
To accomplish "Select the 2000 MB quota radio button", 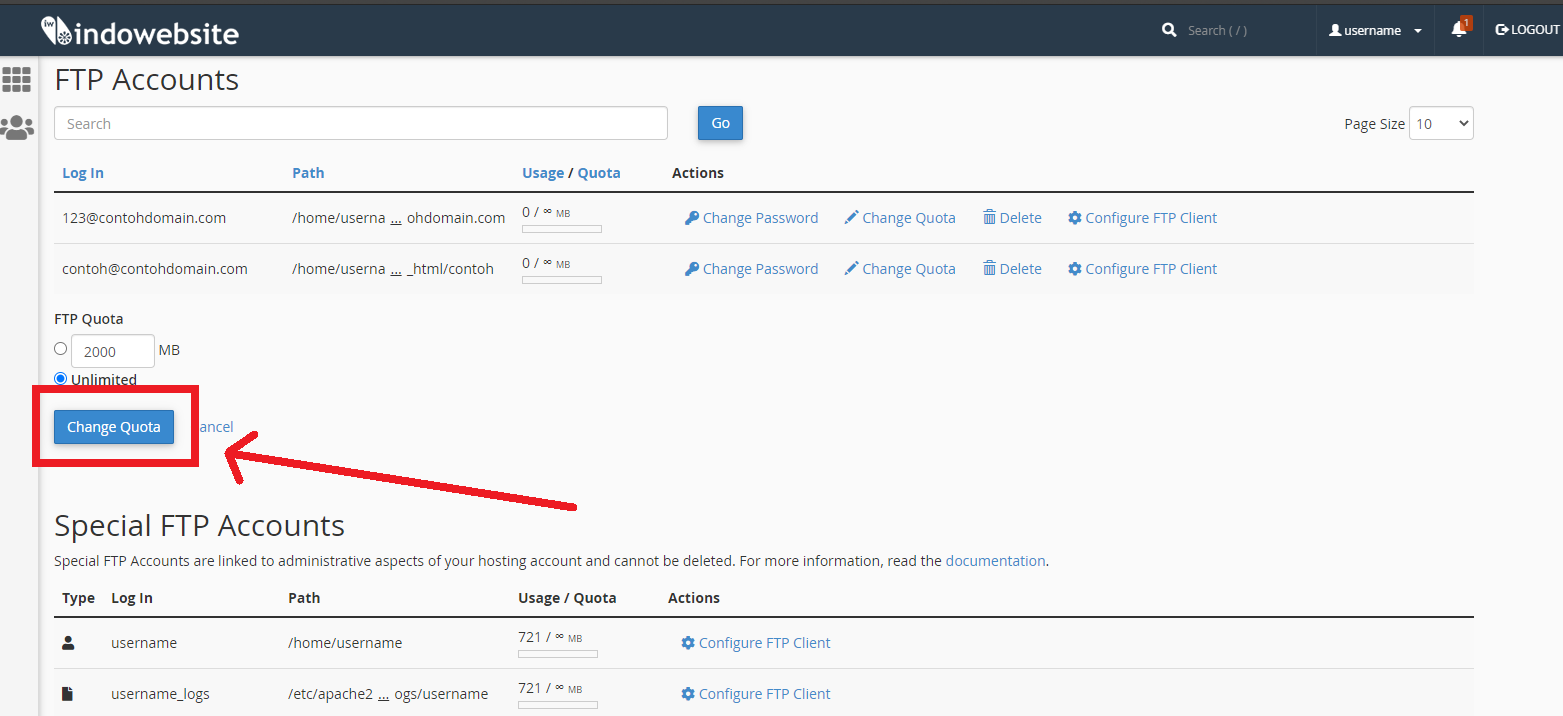I will (x=61, y=349).
